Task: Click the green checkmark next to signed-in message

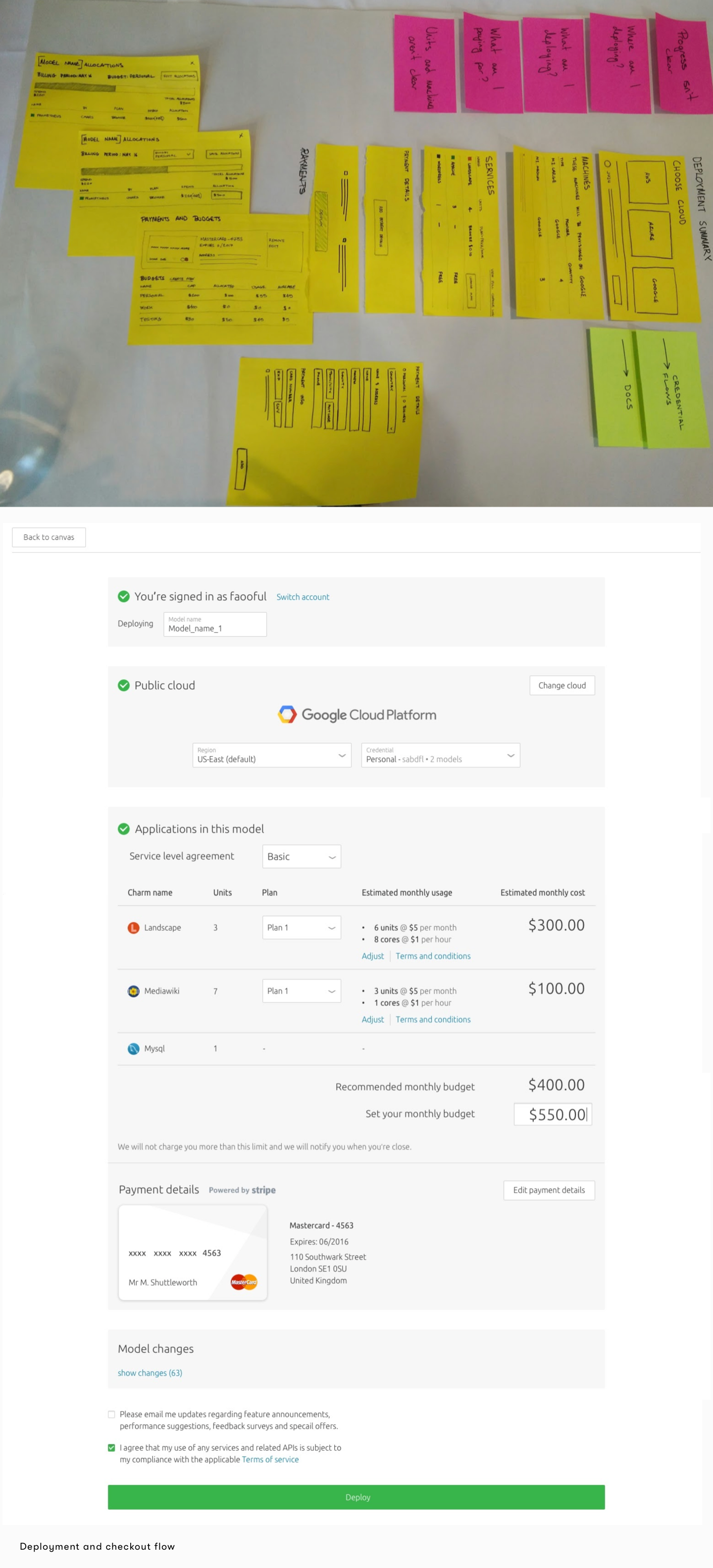Action: [x=124, y=597]
